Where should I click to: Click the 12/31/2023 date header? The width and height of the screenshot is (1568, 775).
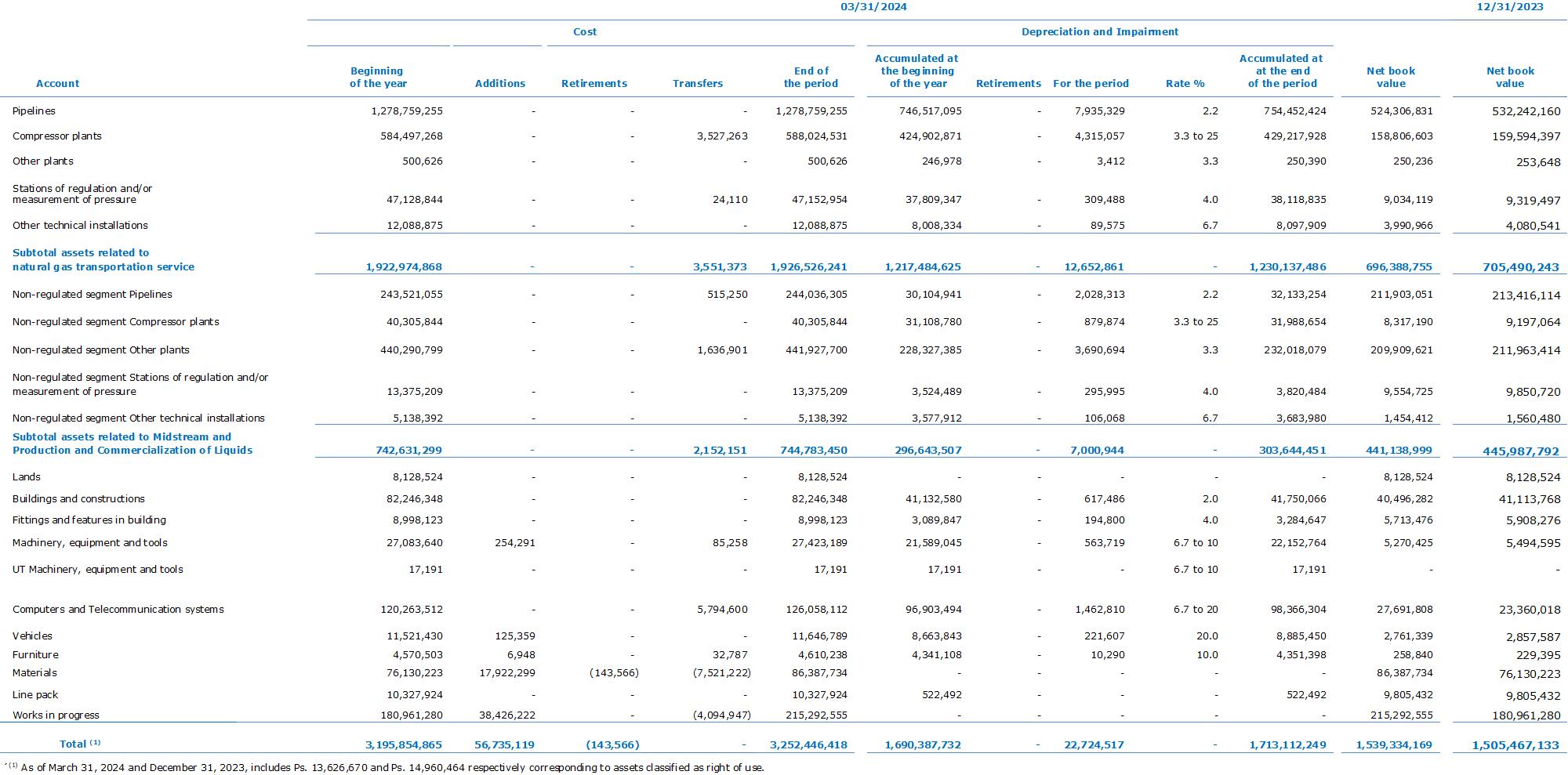click(1510, 7)
